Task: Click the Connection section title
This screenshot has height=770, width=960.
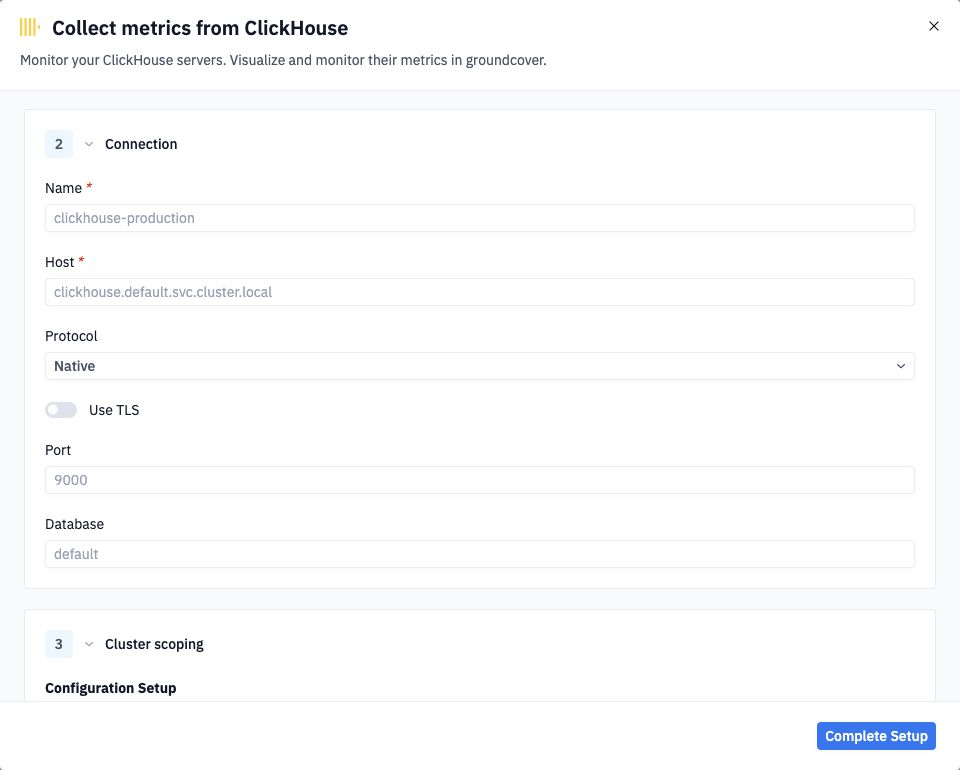Action: pos(141,144)
